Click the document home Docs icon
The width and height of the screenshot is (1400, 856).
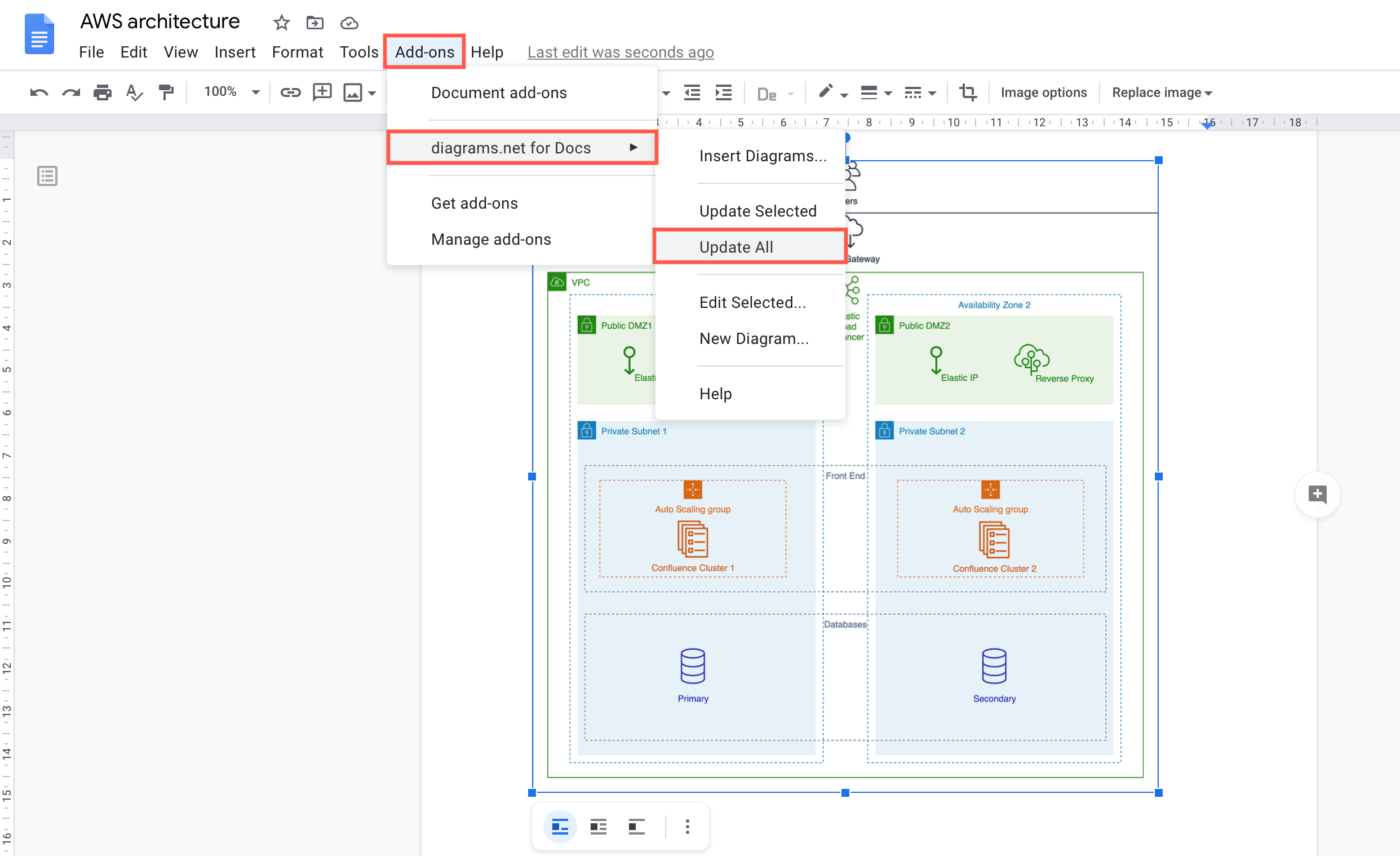(x=39, y=33)
